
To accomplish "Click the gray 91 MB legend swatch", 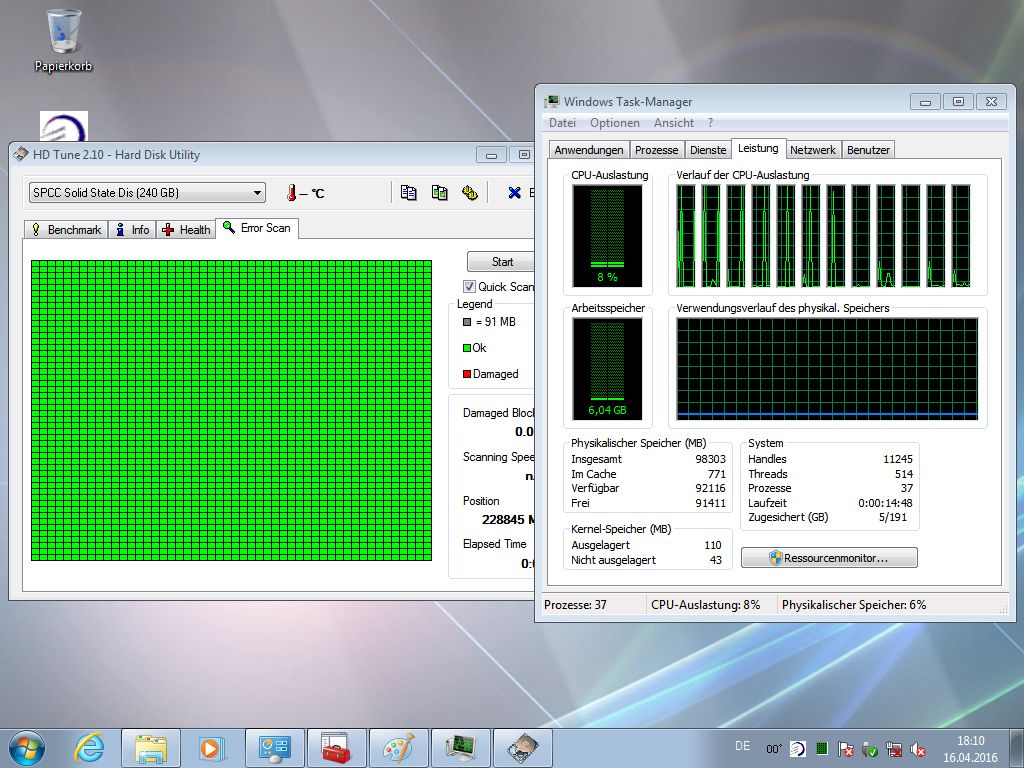I will pos(467,322).
